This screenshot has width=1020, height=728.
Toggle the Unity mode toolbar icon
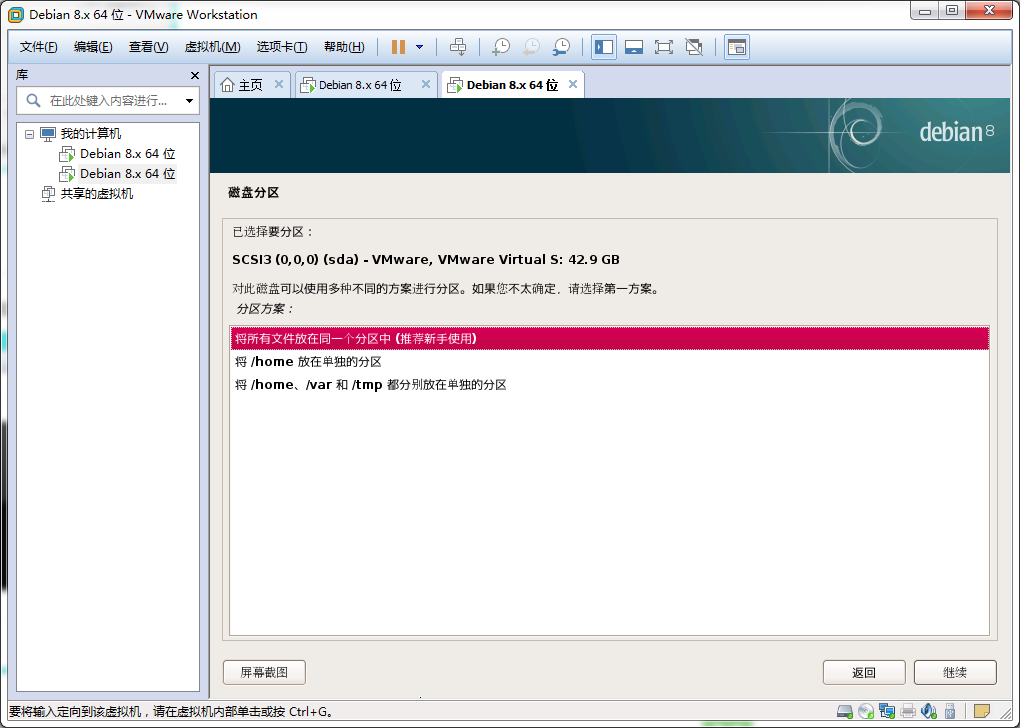694,47
